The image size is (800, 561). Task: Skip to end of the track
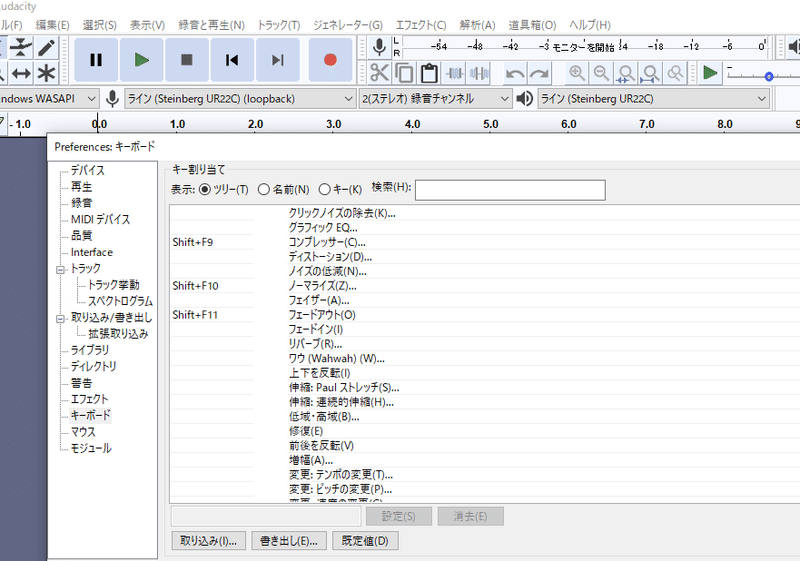click(x=278, y=60)
